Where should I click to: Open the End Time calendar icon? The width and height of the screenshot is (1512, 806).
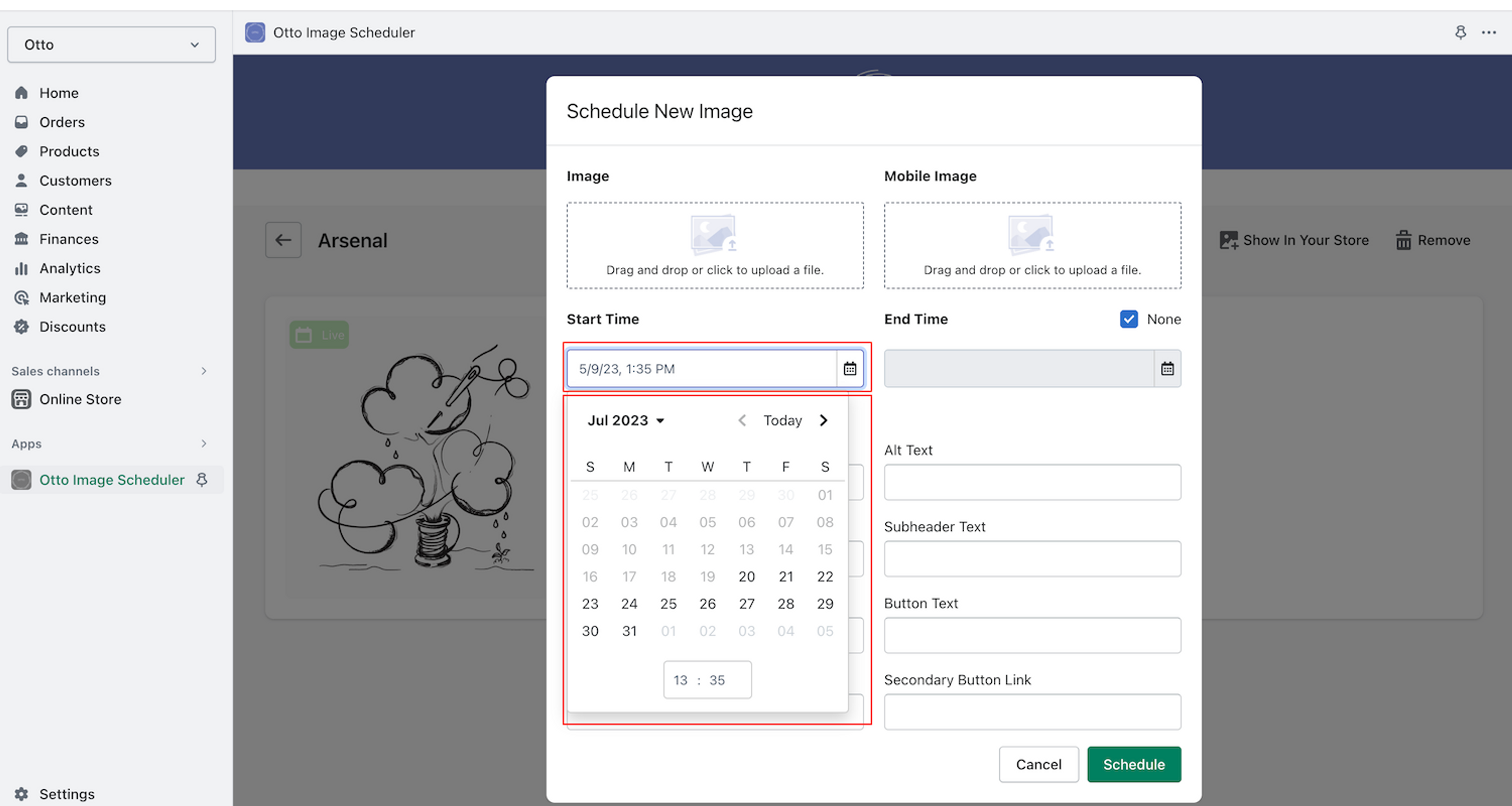pyautogui.click(x=1167, y=368)
